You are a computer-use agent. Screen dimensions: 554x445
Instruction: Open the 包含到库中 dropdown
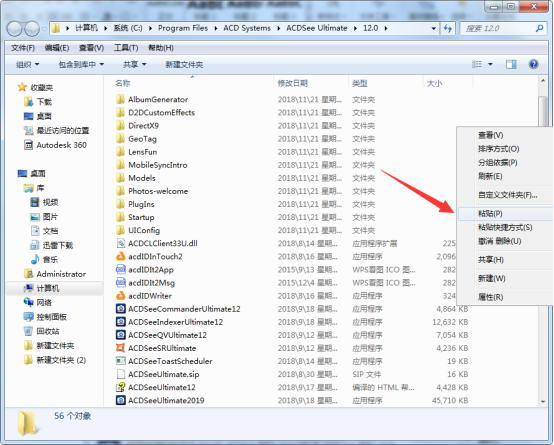[81, 65]
